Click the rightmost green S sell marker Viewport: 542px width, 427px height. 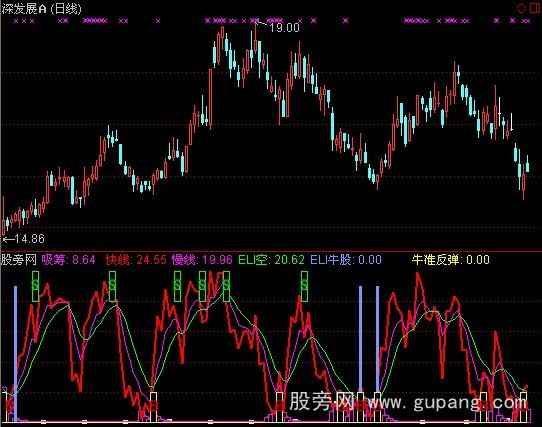[304, 286]
